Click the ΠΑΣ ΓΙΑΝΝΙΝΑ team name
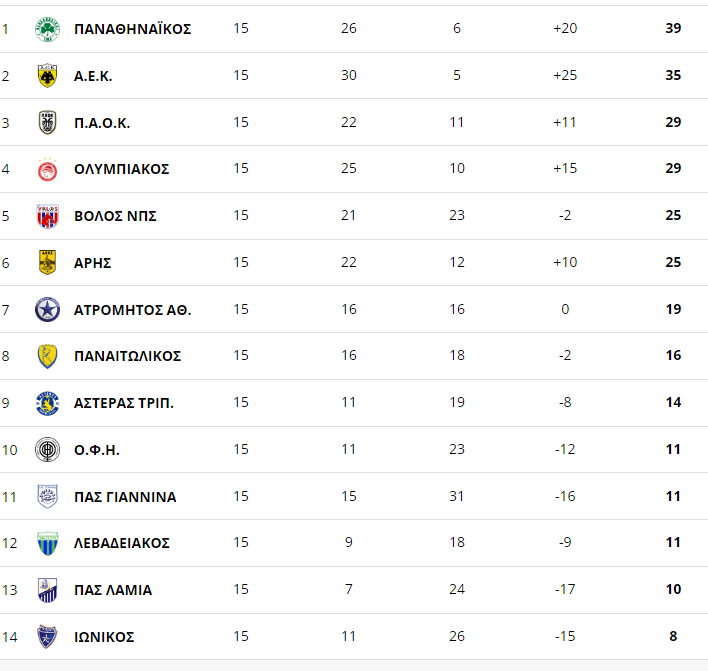Image resolution: width=708 pixels, height=671 pixels. tap(125, 497)
